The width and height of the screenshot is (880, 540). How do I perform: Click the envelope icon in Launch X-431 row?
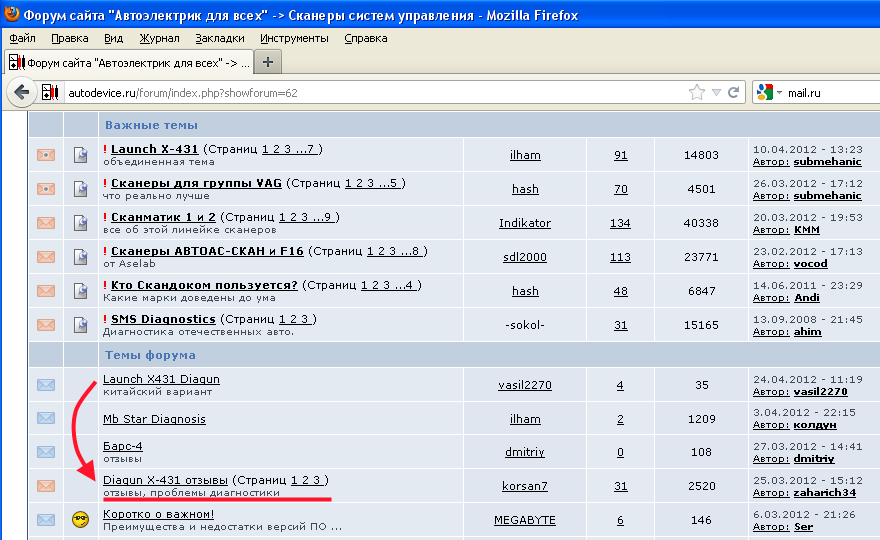point(46,155)
